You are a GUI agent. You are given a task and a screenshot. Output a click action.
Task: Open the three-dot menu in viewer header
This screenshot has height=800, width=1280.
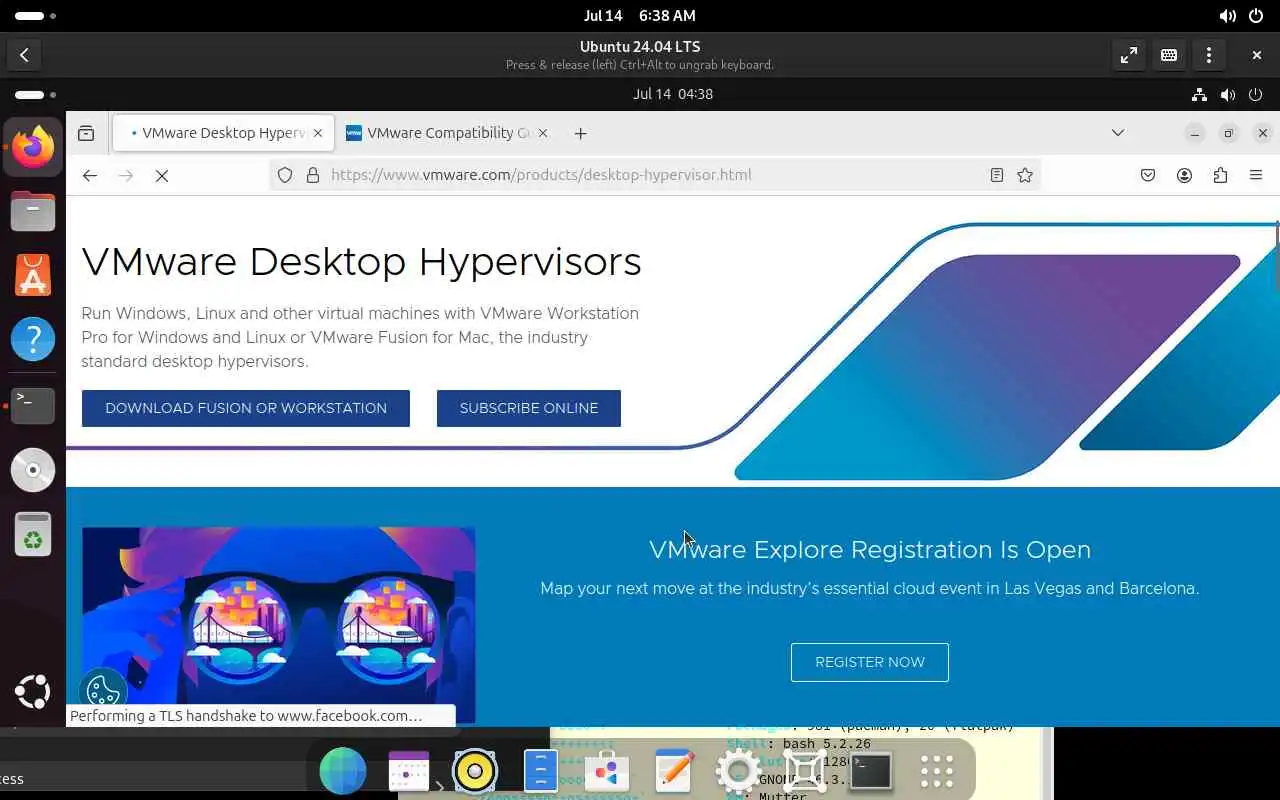click(x=1209, y=55)
